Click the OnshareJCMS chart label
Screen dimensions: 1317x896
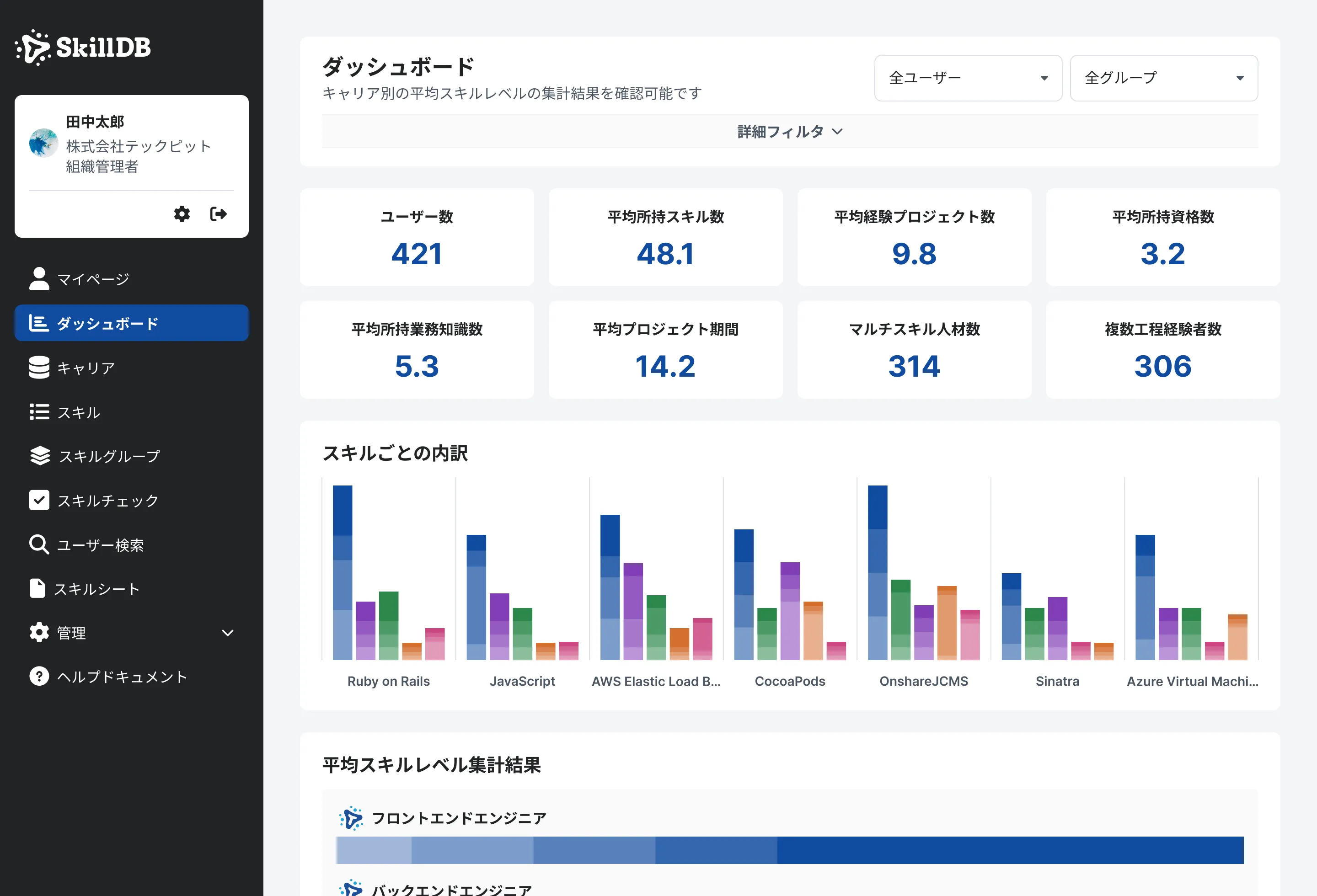tap(923, 681)
